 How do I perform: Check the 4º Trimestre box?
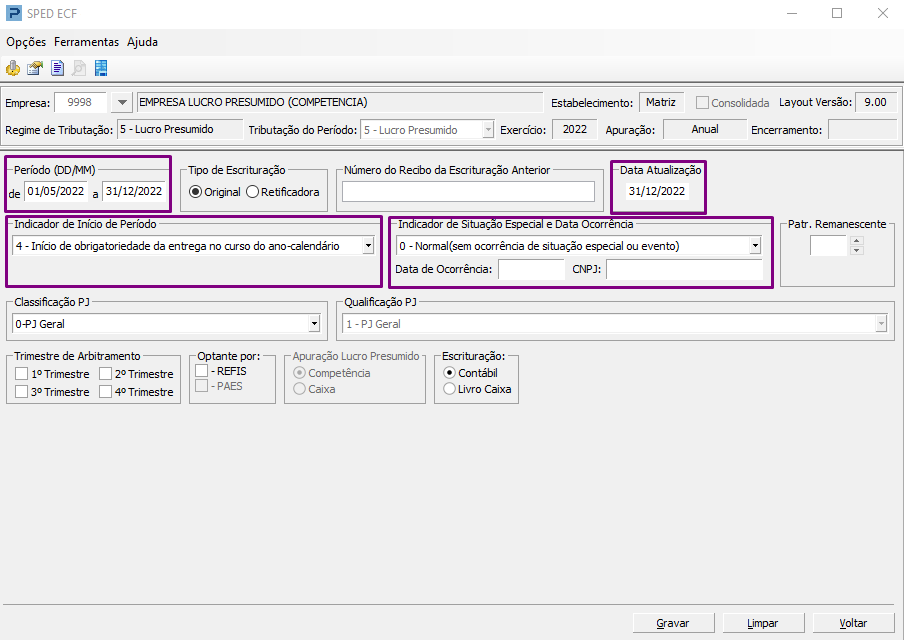[105, 391]
